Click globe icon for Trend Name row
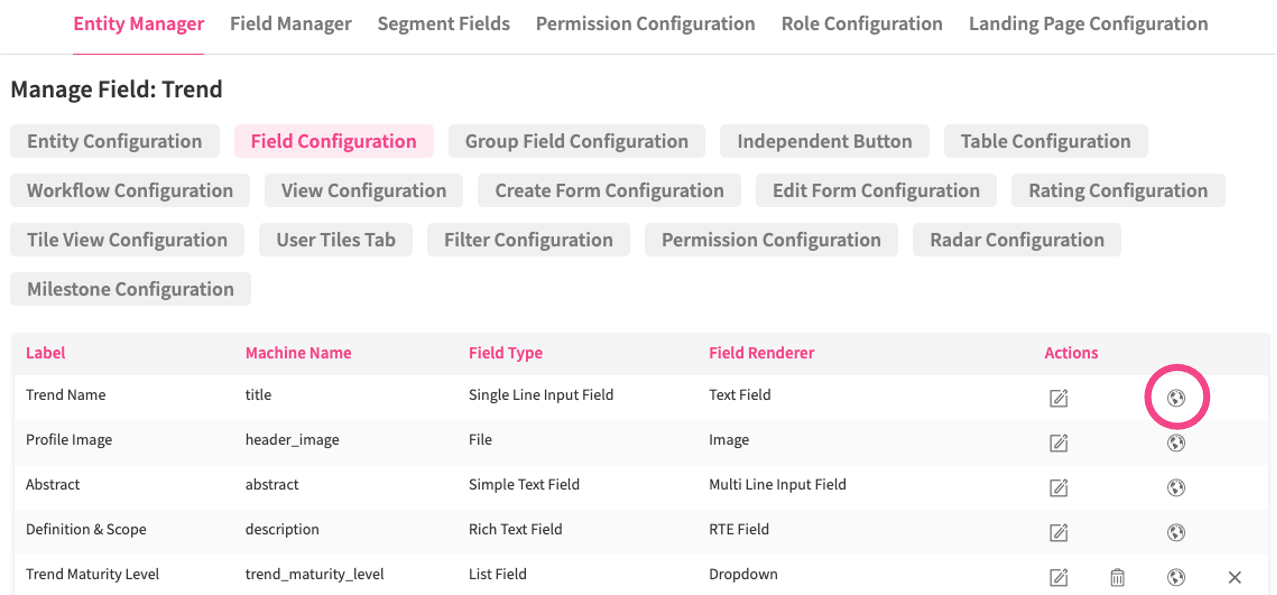The width and height of the screenshot is (1277, 595). 1176,398
